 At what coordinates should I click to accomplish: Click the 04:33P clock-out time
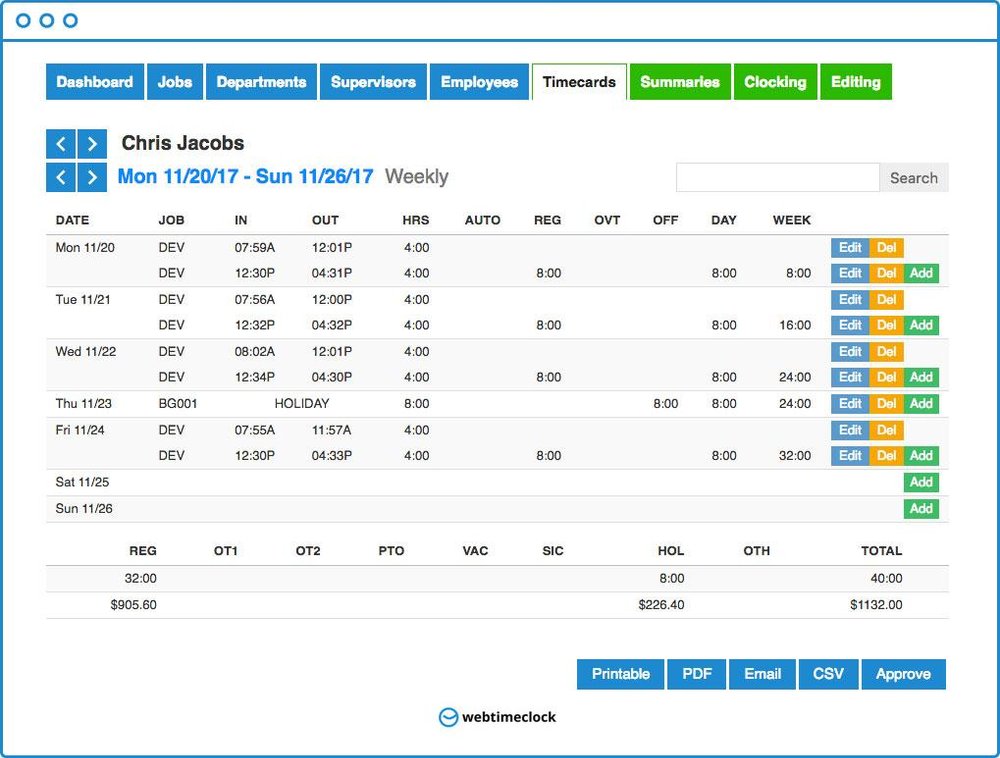pos(332,455)
